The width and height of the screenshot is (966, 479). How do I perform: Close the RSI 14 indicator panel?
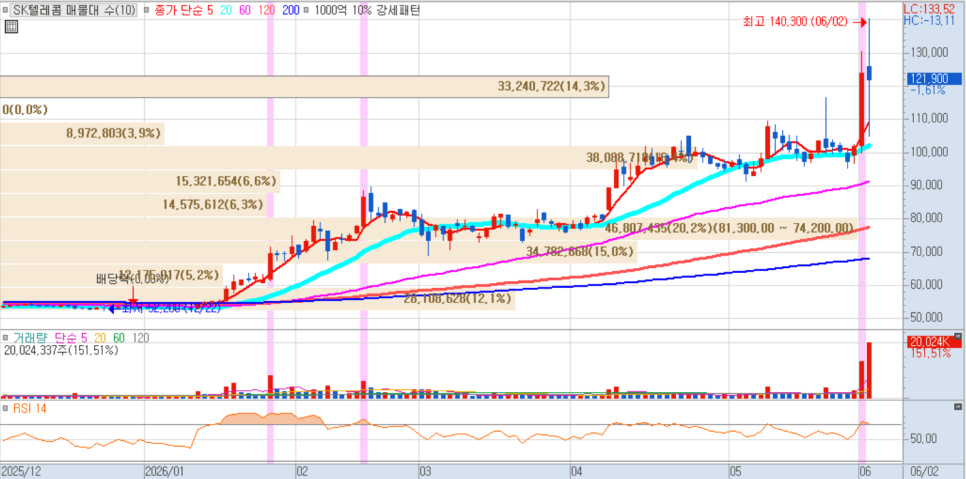957,407
